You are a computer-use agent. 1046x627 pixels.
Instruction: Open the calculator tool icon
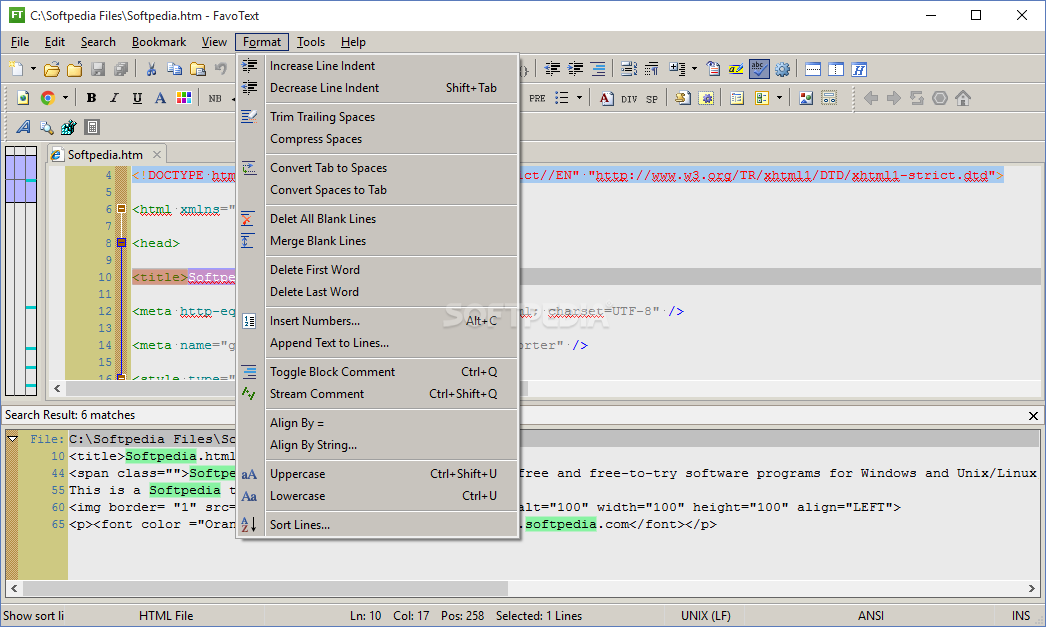coord(92,127)
